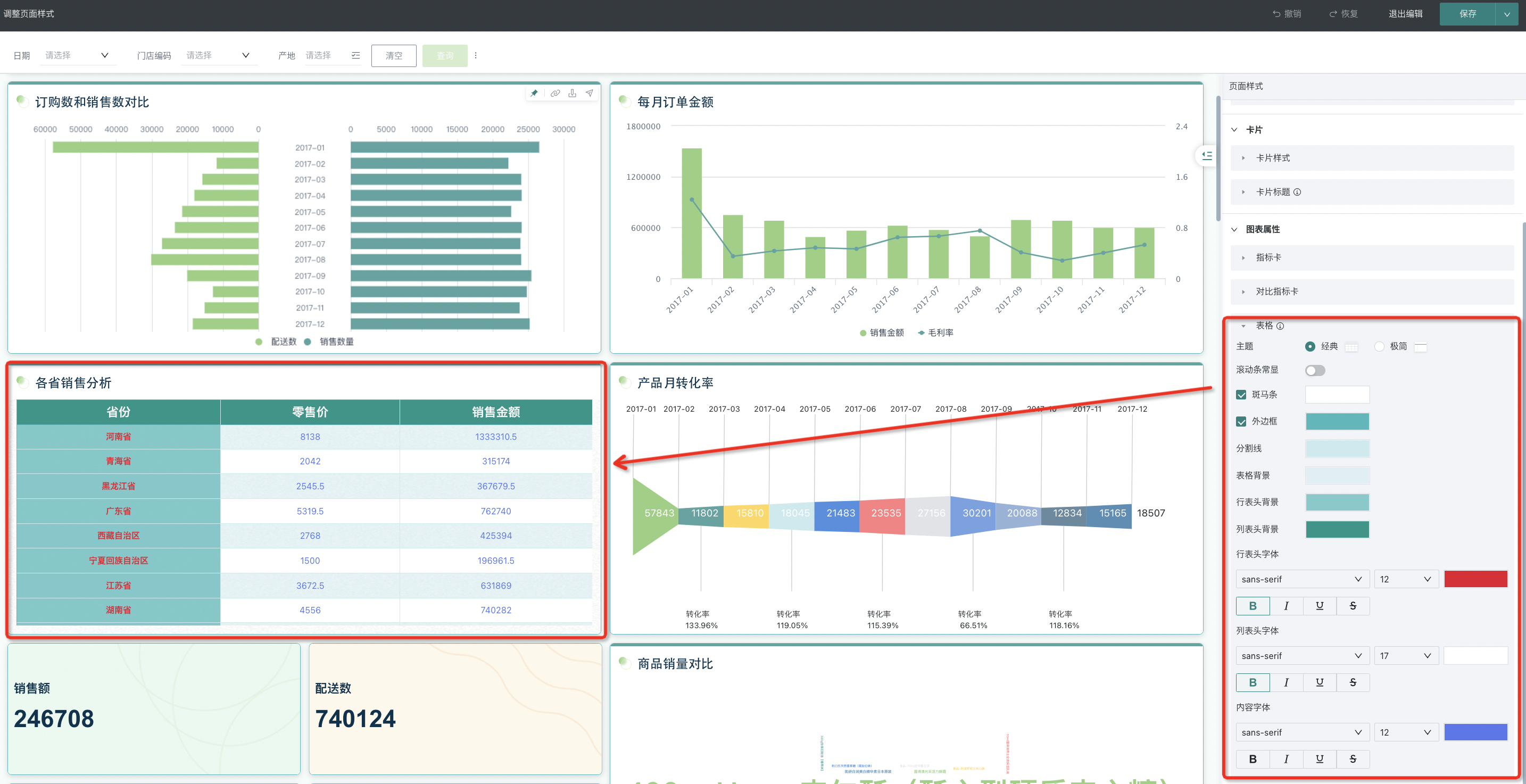Click the 保存 button
Screen dimensions: 1526x784
1467,14
